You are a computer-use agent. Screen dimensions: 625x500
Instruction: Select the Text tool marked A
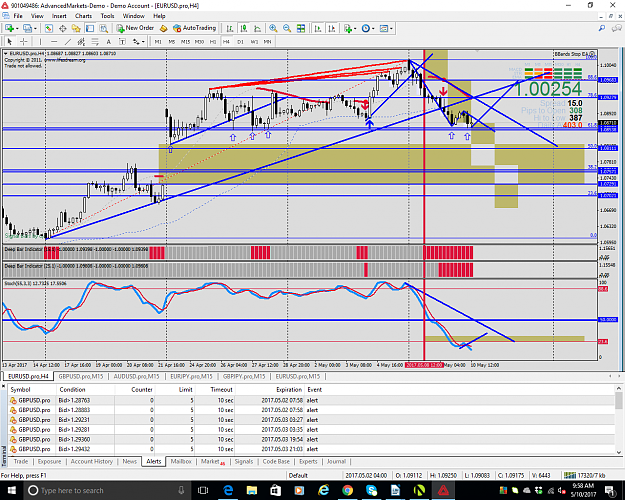108,41
